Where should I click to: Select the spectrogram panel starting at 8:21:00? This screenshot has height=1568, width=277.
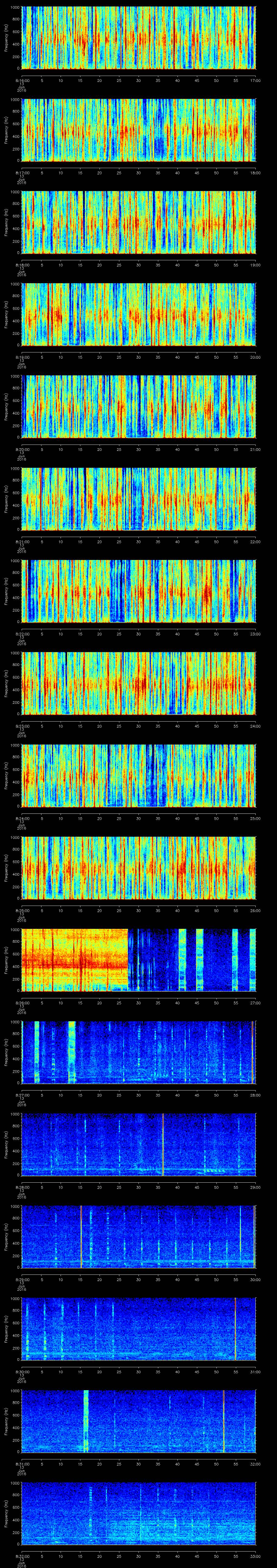pos(139,499)
